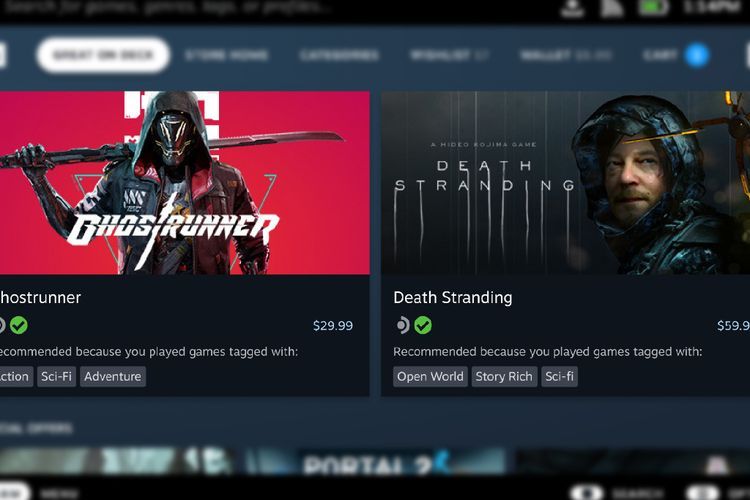The image size is (750, 500).
Task: Click the Search input field at top
Action: (167, 7)
